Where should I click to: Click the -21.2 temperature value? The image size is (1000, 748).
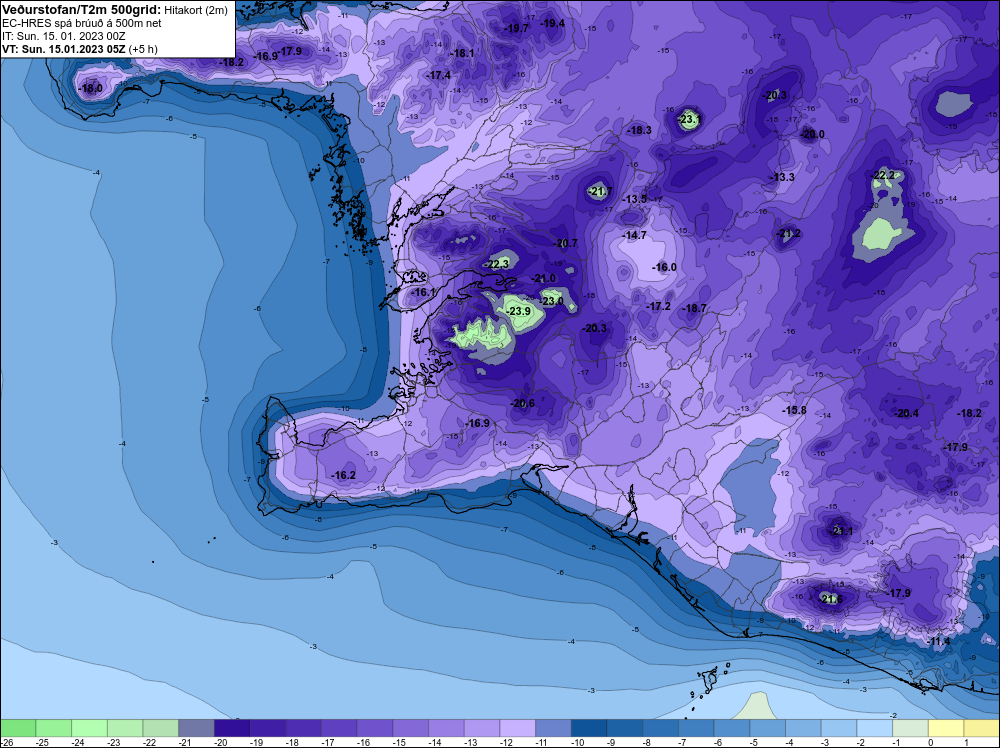coord(788,233)
